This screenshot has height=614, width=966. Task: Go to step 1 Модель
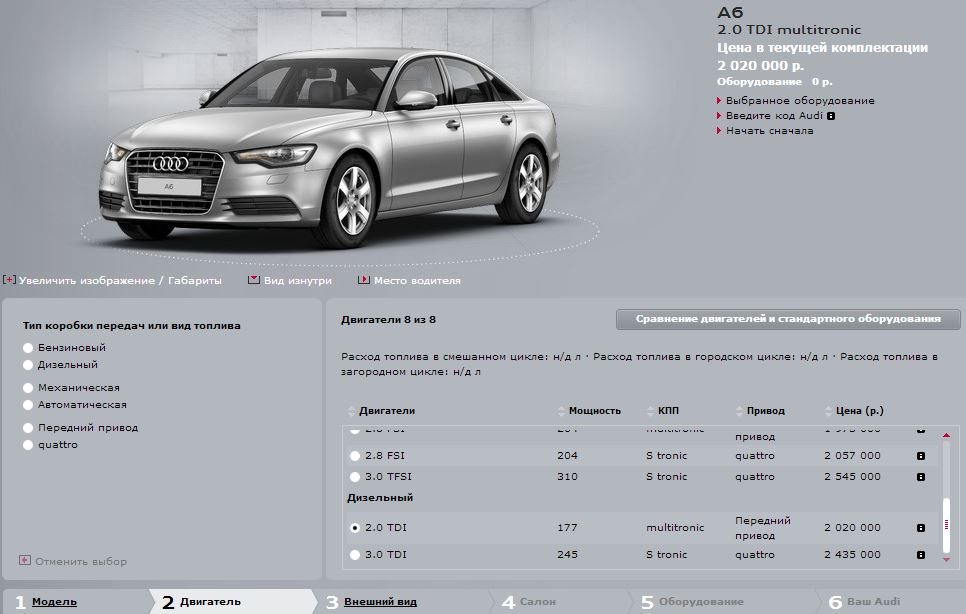pyautogui.click(x=54, y=602)
